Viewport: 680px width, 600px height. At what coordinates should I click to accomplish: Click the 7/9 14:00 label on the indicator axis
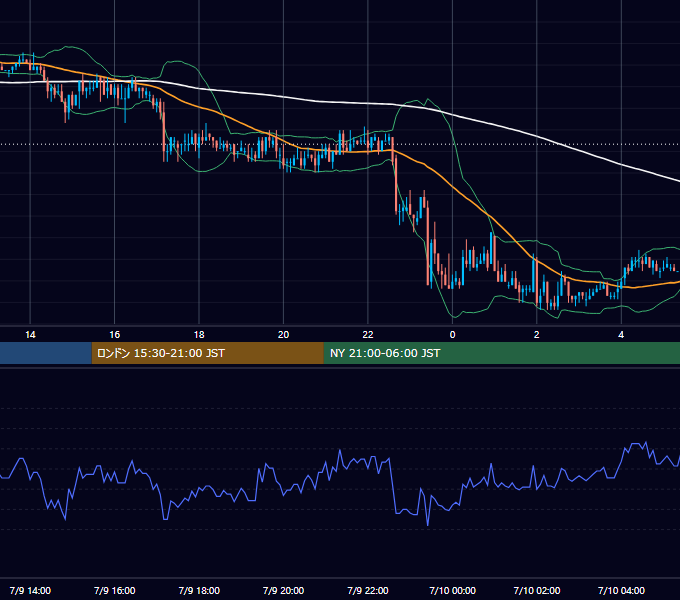pos(30,590)
